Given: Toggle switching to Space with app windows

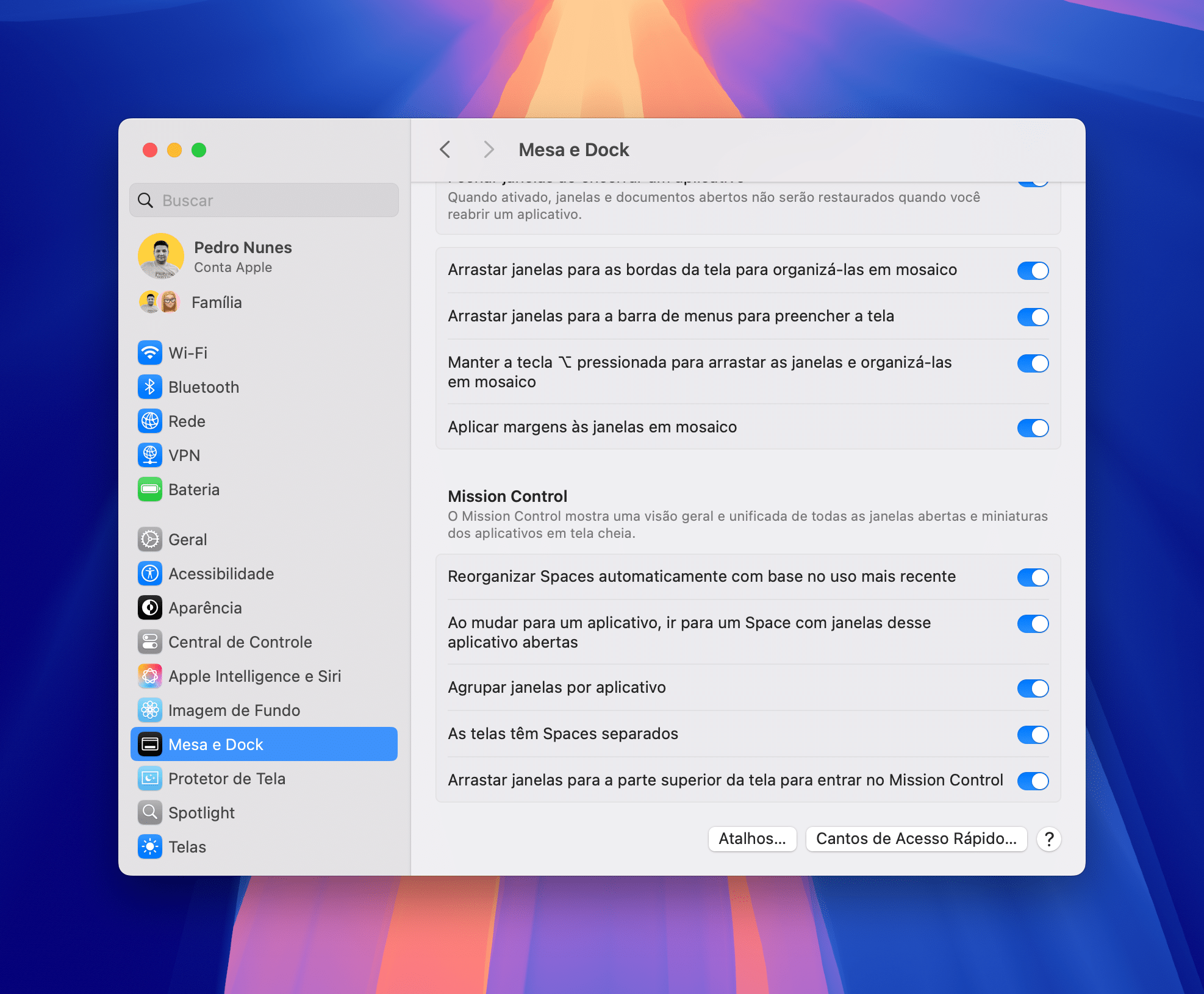Looking at the screenshot, I should click(x=1033, y=623).
